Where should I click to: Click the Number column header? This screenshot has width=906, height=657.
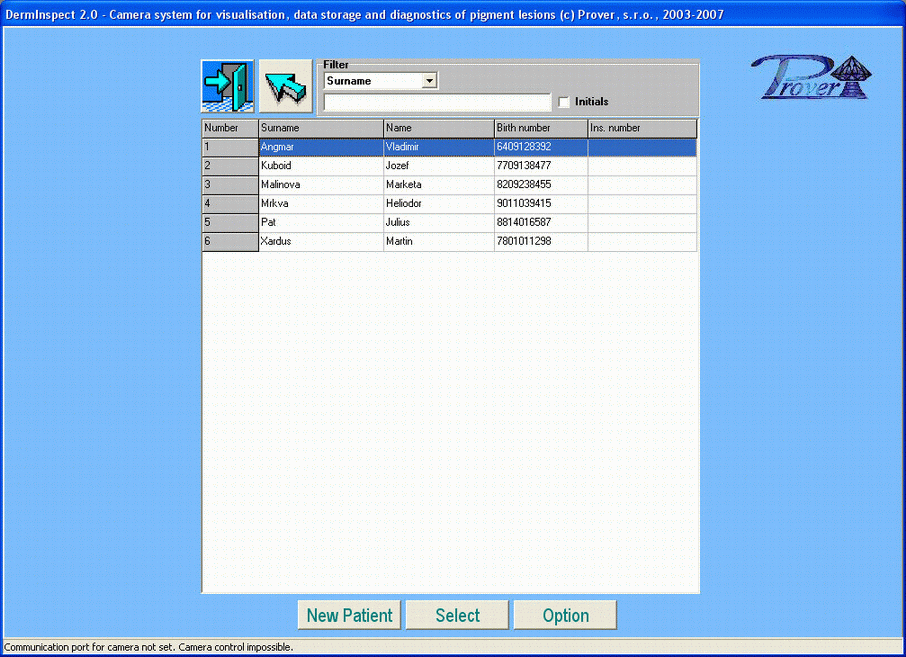pyautogui.click(x=230, y=128)
